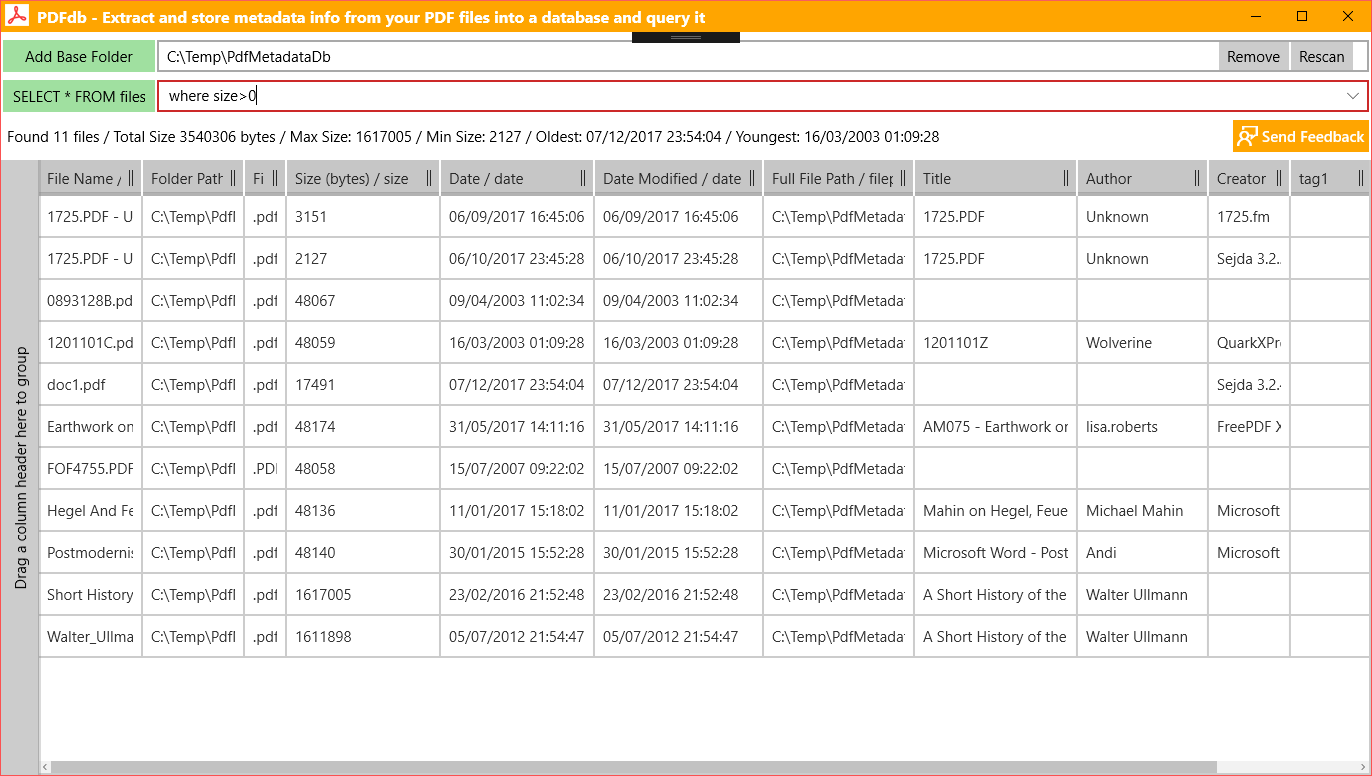The width and height of the screenshot is (1372, 776).
Task: Click the top drag handle bar
Action: click(x=686, y=37)
